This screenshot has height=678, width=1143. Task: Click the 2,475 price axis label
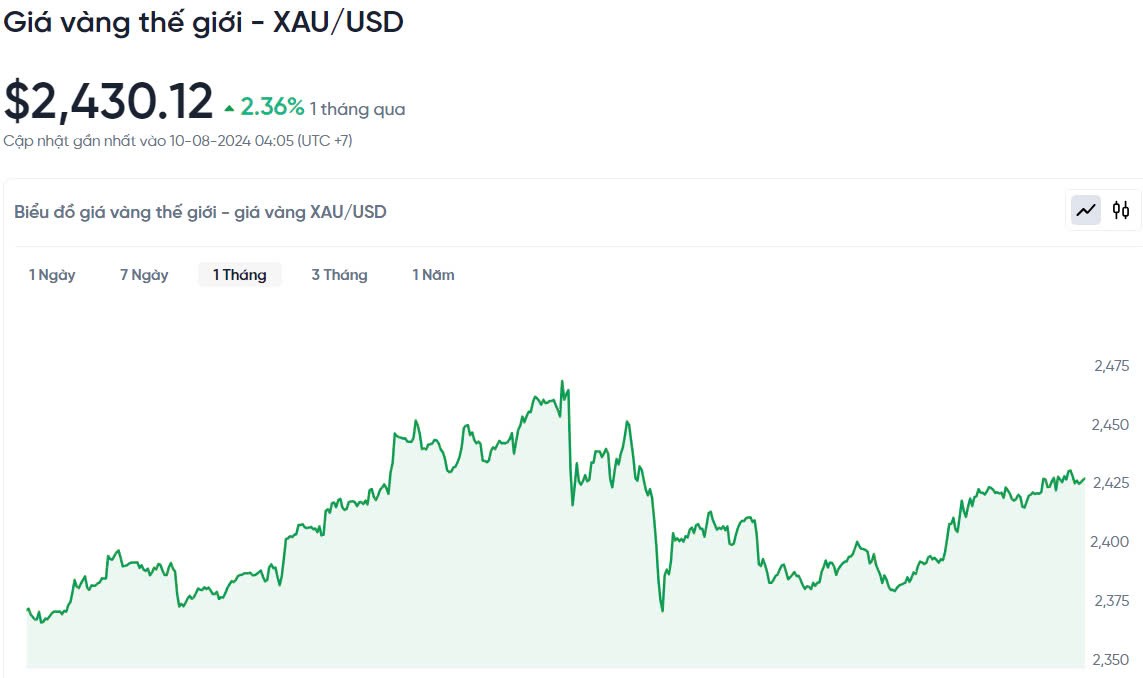click(x=1111, y=366)
